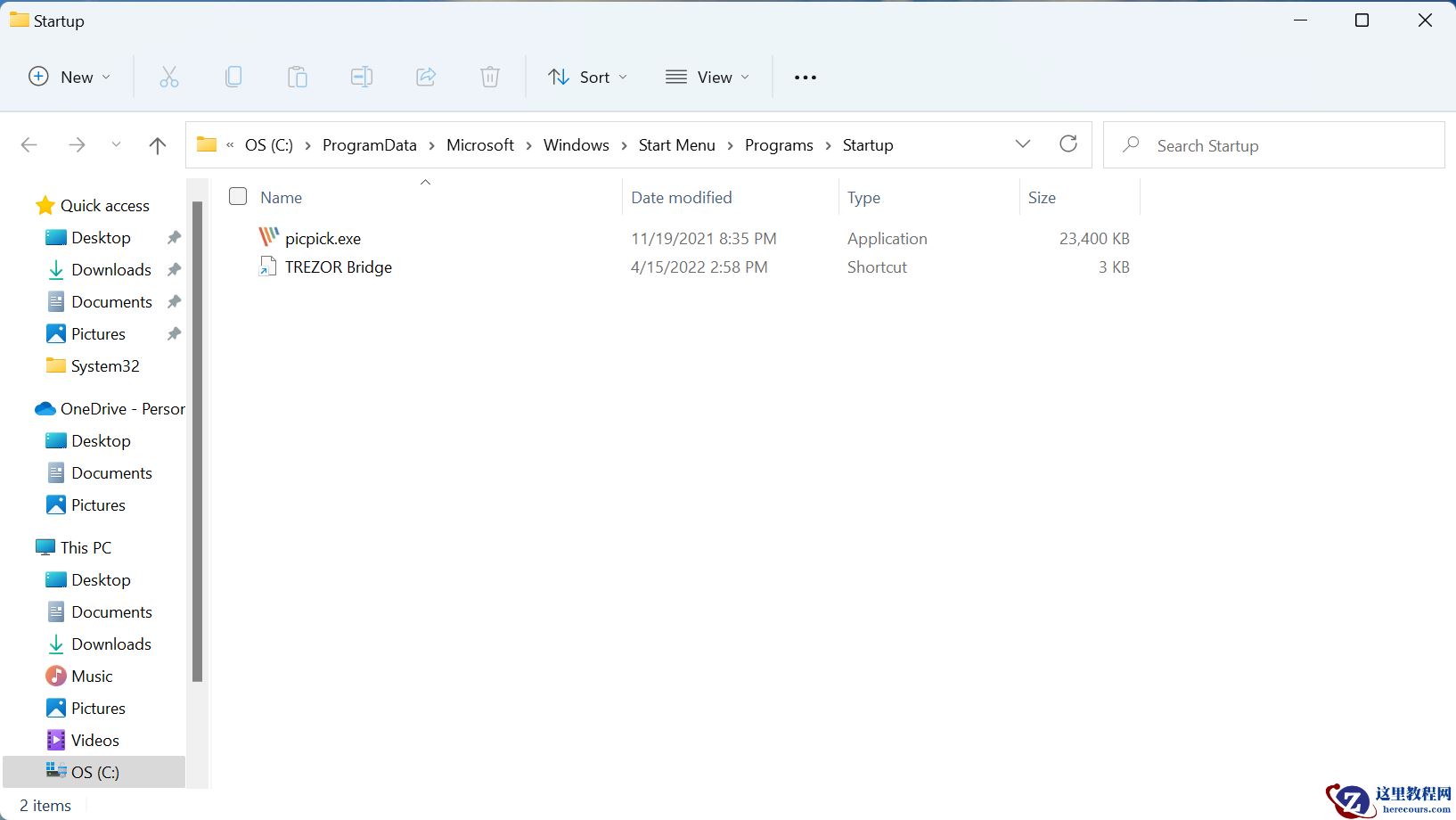Screen dimensions: 1456x820
Task: Delete items using the trash can icon
Action: coord(489,77)
